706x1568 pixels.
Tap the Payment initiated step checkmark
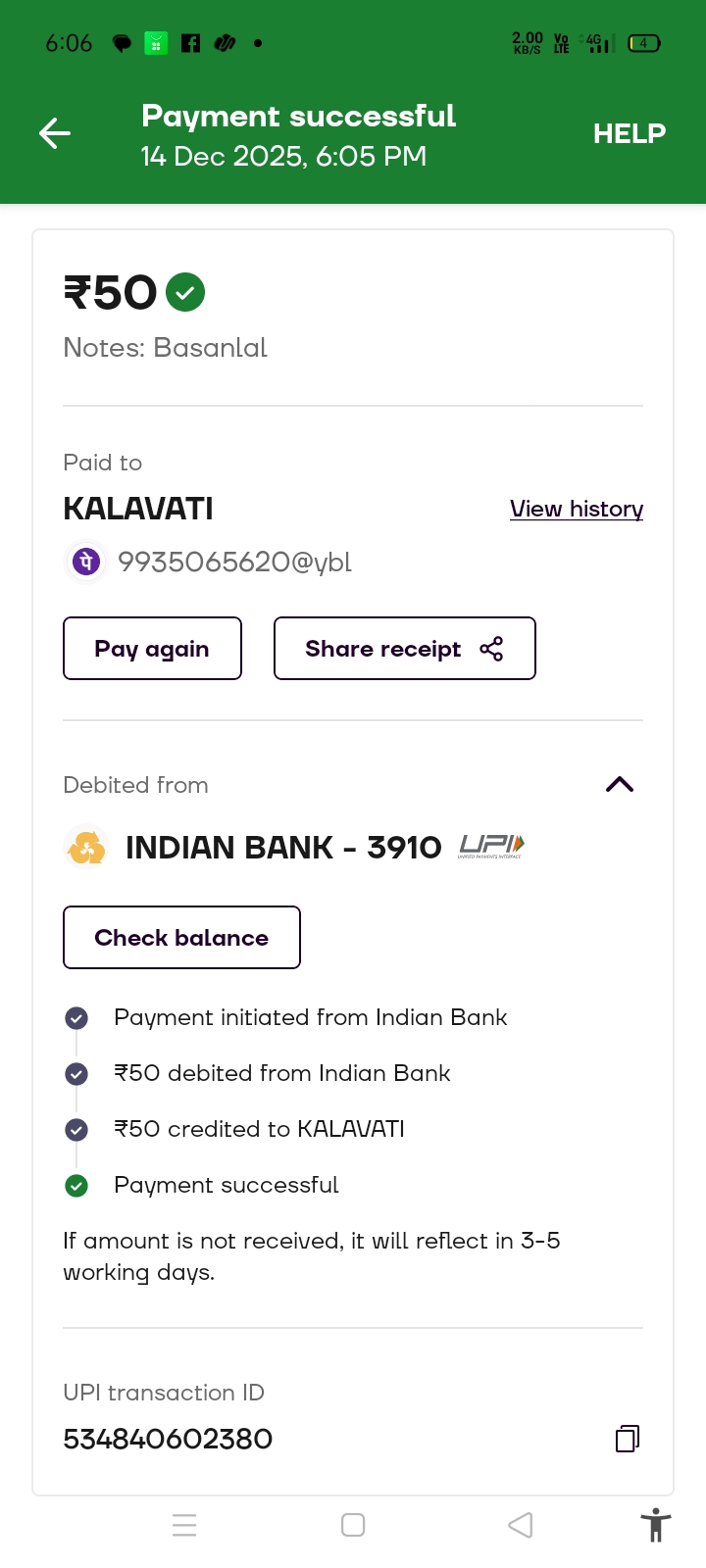(x=76, y=1018)
